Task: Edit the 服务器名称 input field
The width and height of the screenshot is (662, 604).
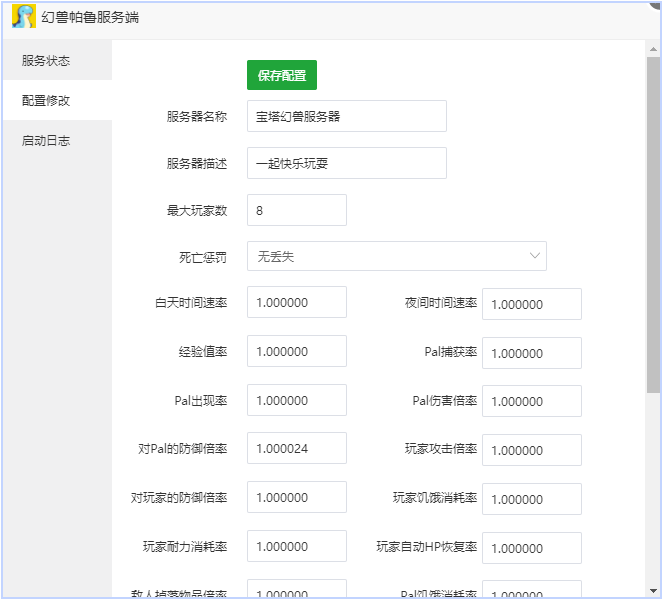Action: tap(347, 116)
